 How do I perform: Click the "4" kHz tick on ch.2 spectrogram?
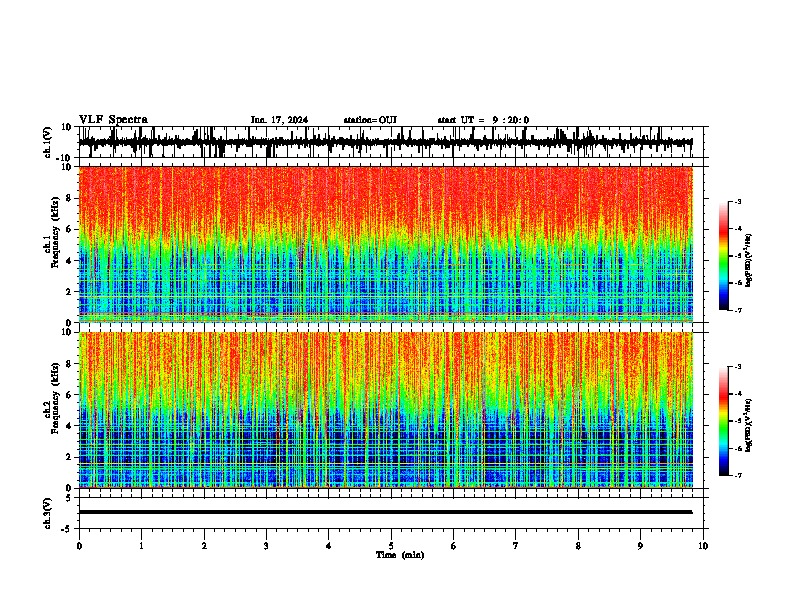pyautogui.click(x=69, y=426)
